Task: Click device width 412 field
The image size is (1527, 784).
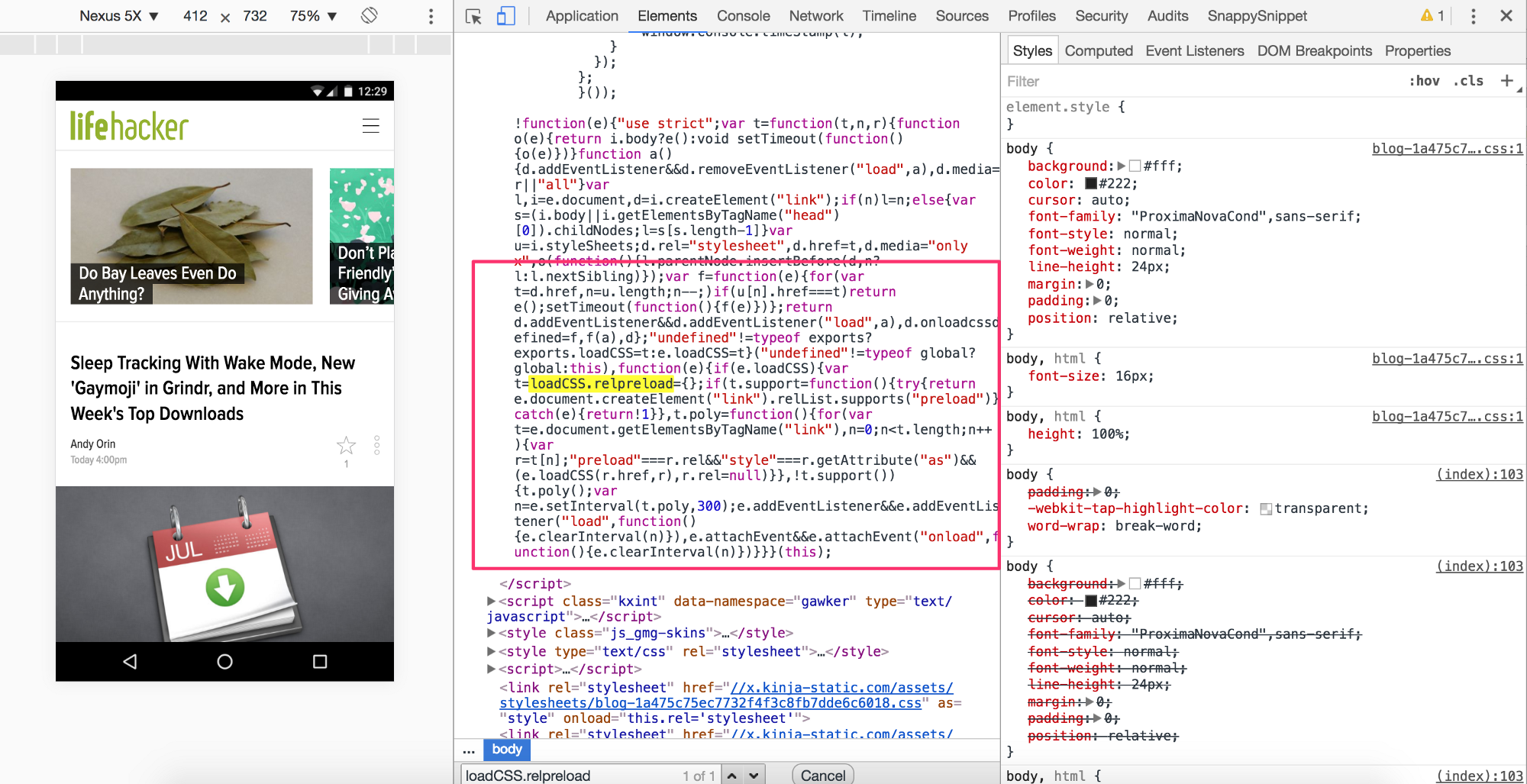Action: click(x=195, y=16)
